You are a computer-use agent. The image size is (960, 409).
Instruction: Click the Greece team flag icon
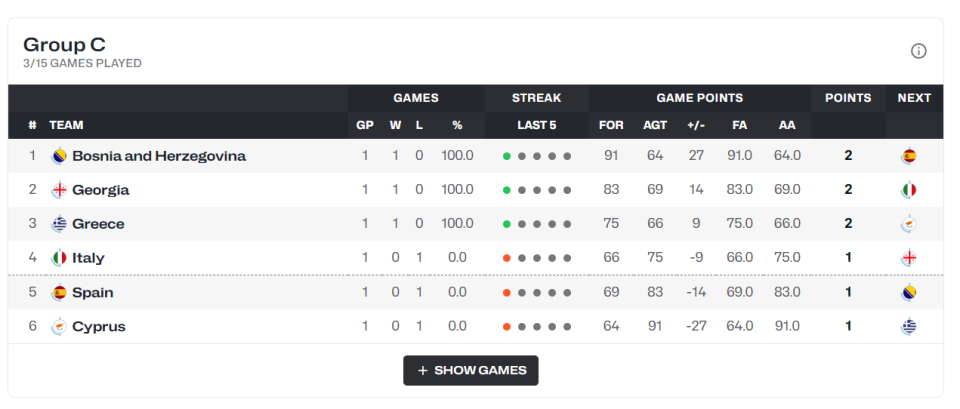60,224
